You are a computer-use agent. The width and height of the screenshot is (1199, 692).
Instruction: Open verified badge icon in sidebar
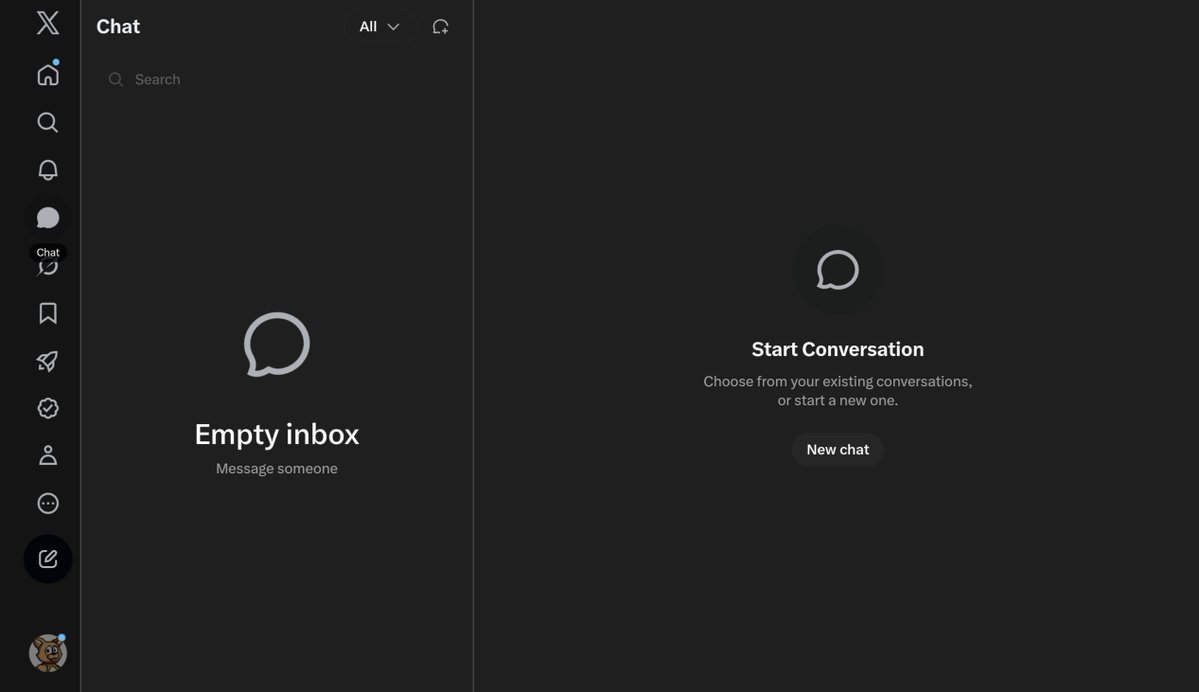(47, 408)
